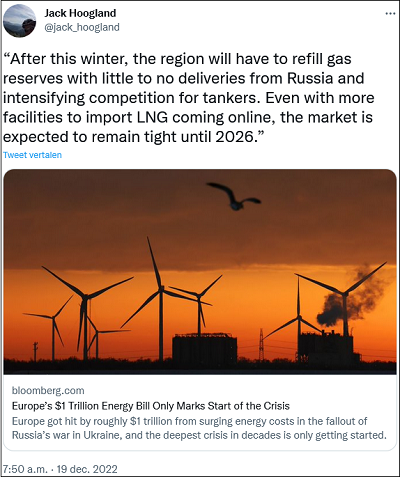Open the Jack Hoogland display name
Image resolution: width=400 pixels, height=477 pixels.
click(80, 13)
